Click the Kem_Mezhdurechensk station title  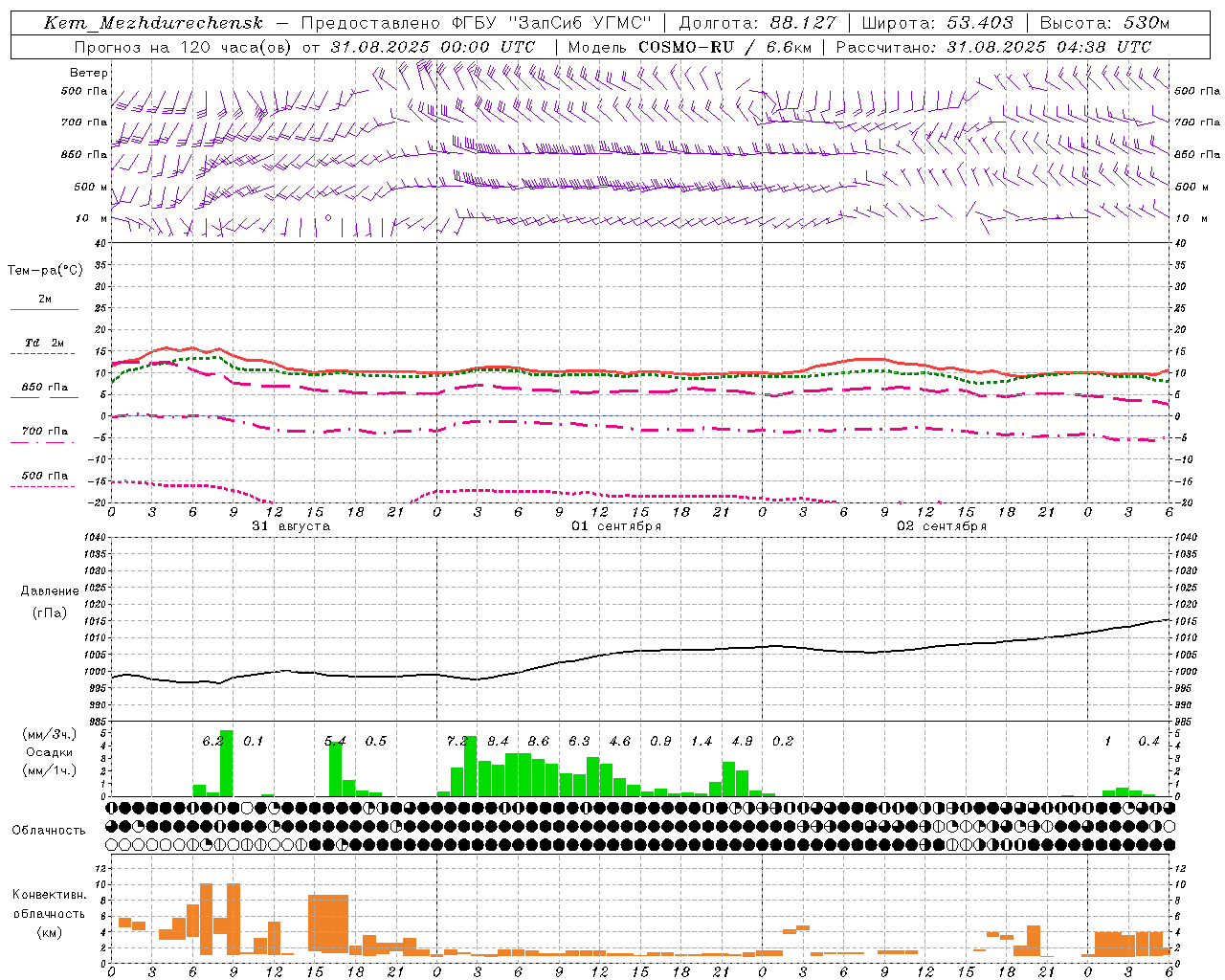(x=153, y=23)
